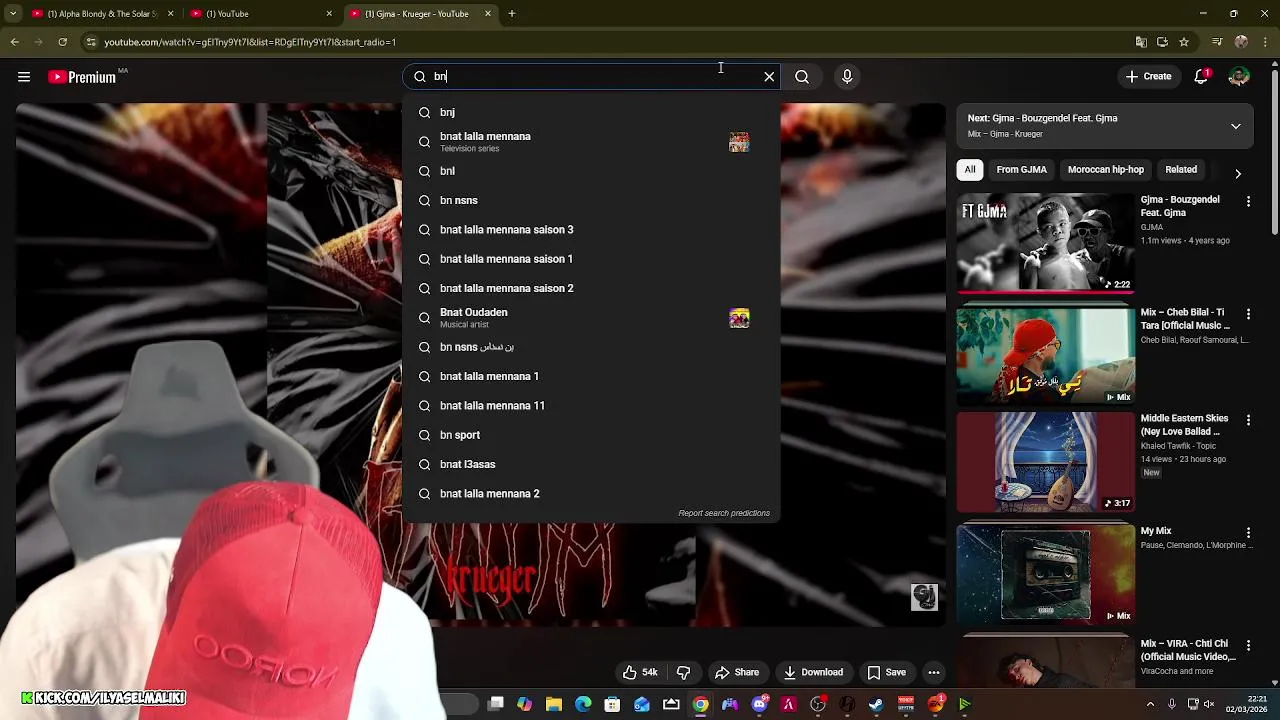Go back using browser back arrow
The height and width of the screenshot is (720, 1280).
coord(14,42)
